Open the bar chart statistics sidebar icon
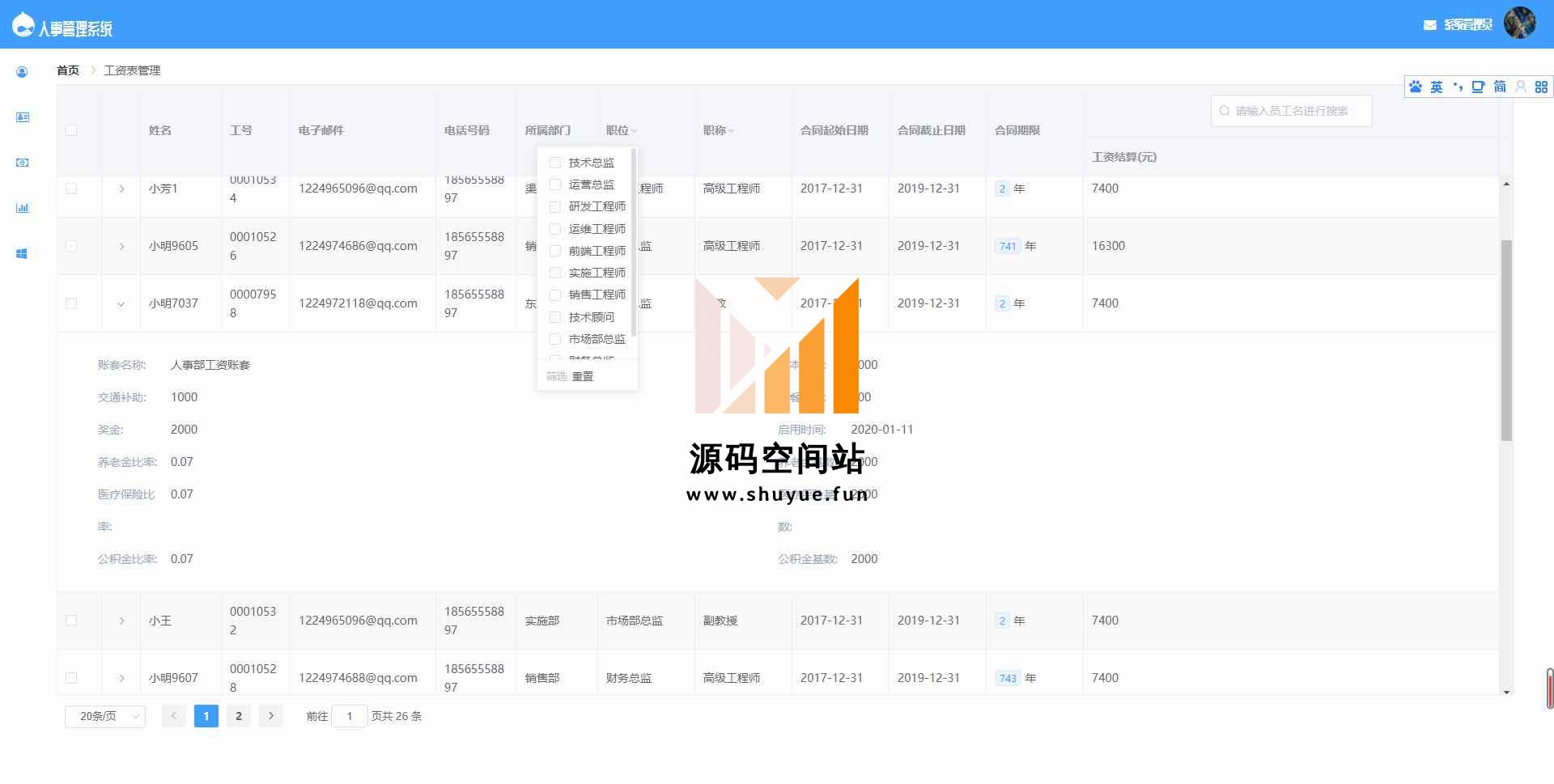Screen dimensions: 1554x784 [23, 208]
